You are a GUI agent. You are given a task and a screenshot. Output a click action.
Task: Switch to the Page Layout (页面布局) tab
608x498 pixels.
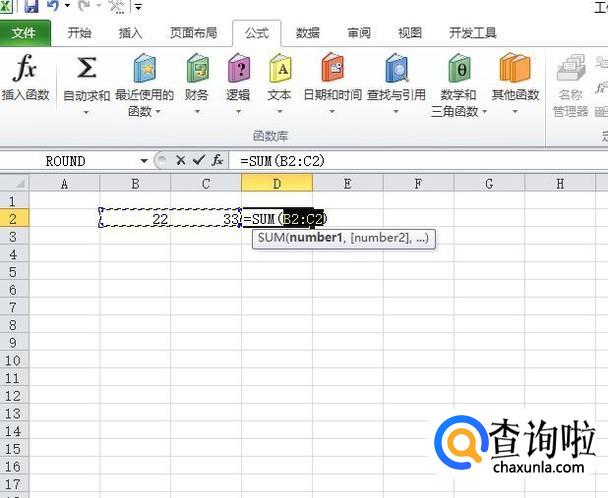(193, 33)
